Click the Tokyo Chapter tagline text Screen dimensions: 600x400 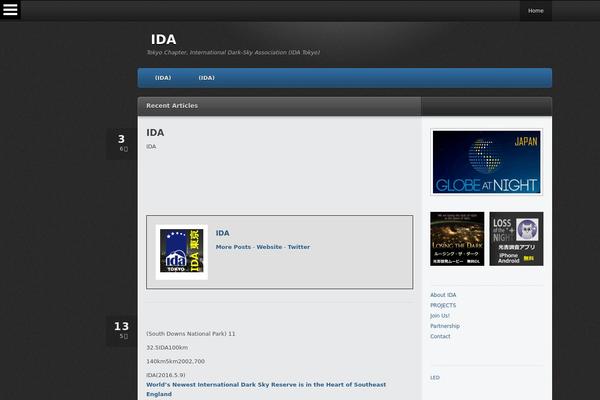(233, 52)
